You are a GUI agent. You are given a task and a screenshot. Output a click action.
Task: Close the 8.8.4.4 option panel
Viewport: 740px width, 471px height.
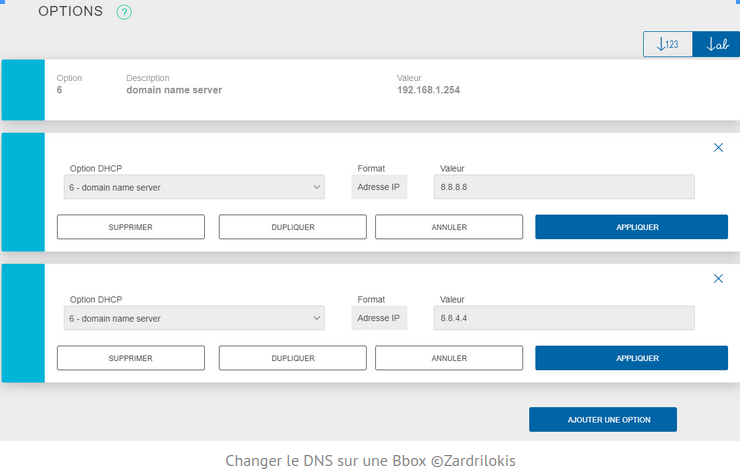(x=717, y=278)
